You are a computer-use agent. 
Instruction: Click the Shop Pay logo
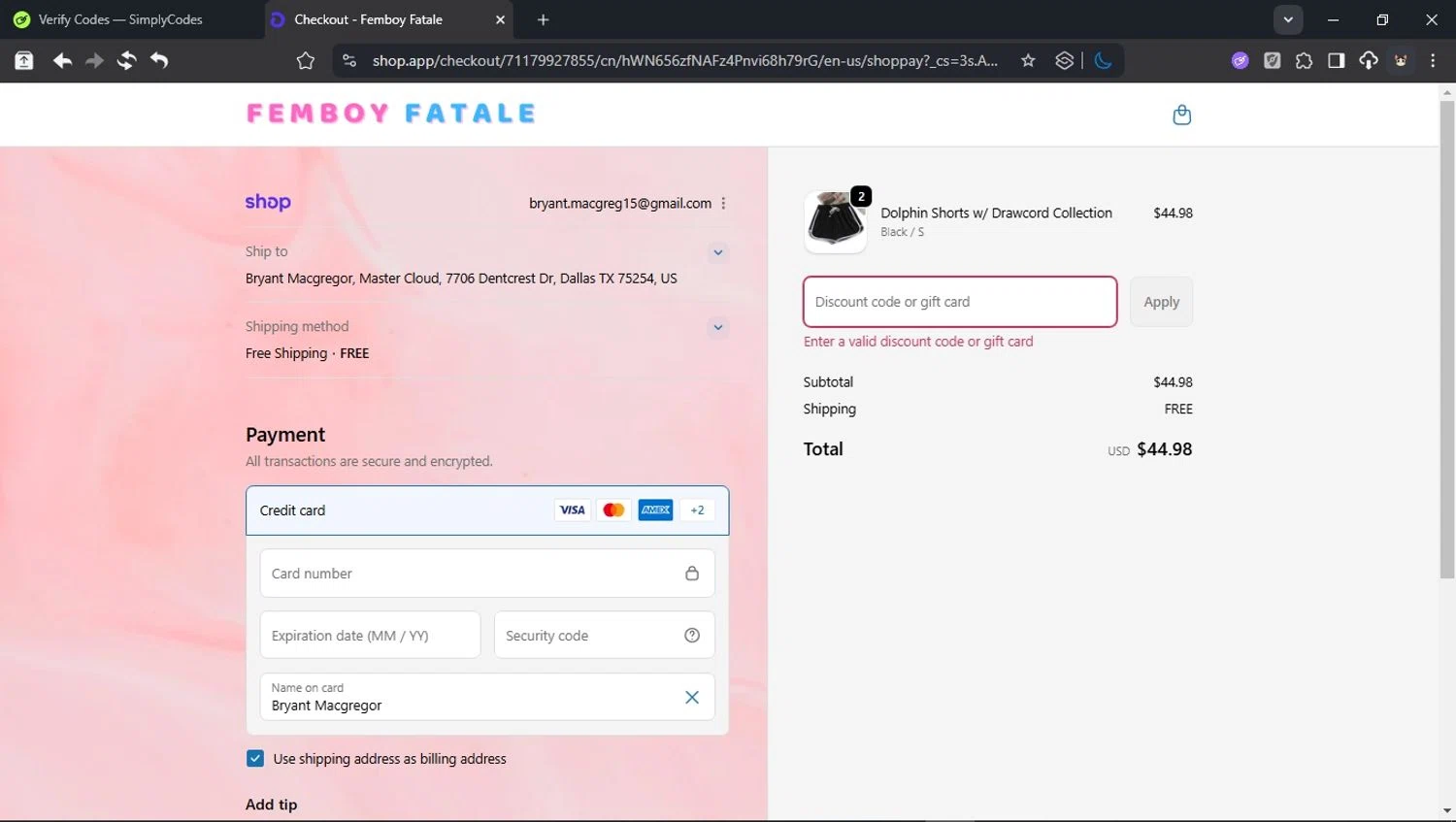click(268, 202)
